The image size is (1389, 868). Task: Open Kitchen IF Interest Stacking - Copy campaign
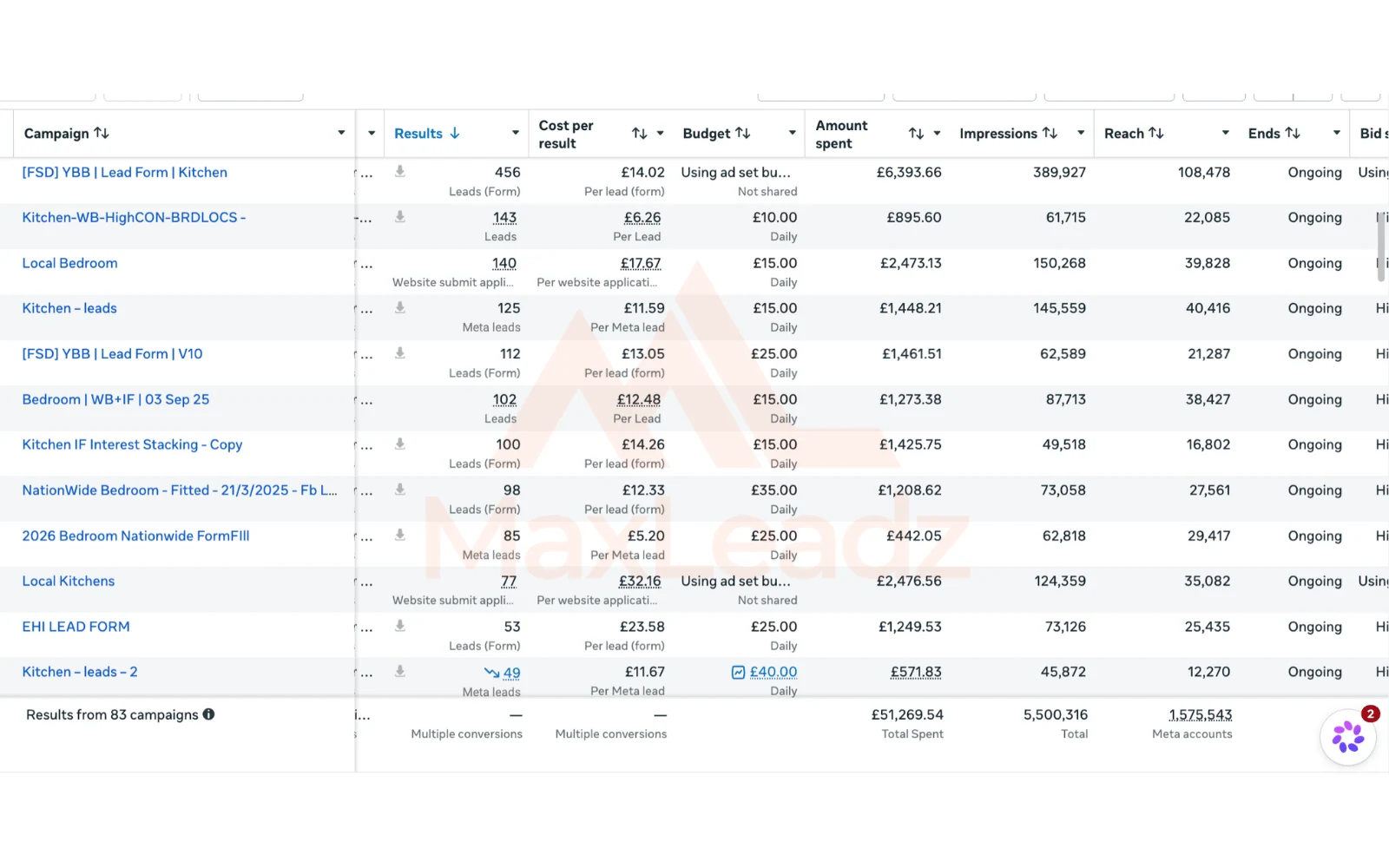click(x=132, y=444)
